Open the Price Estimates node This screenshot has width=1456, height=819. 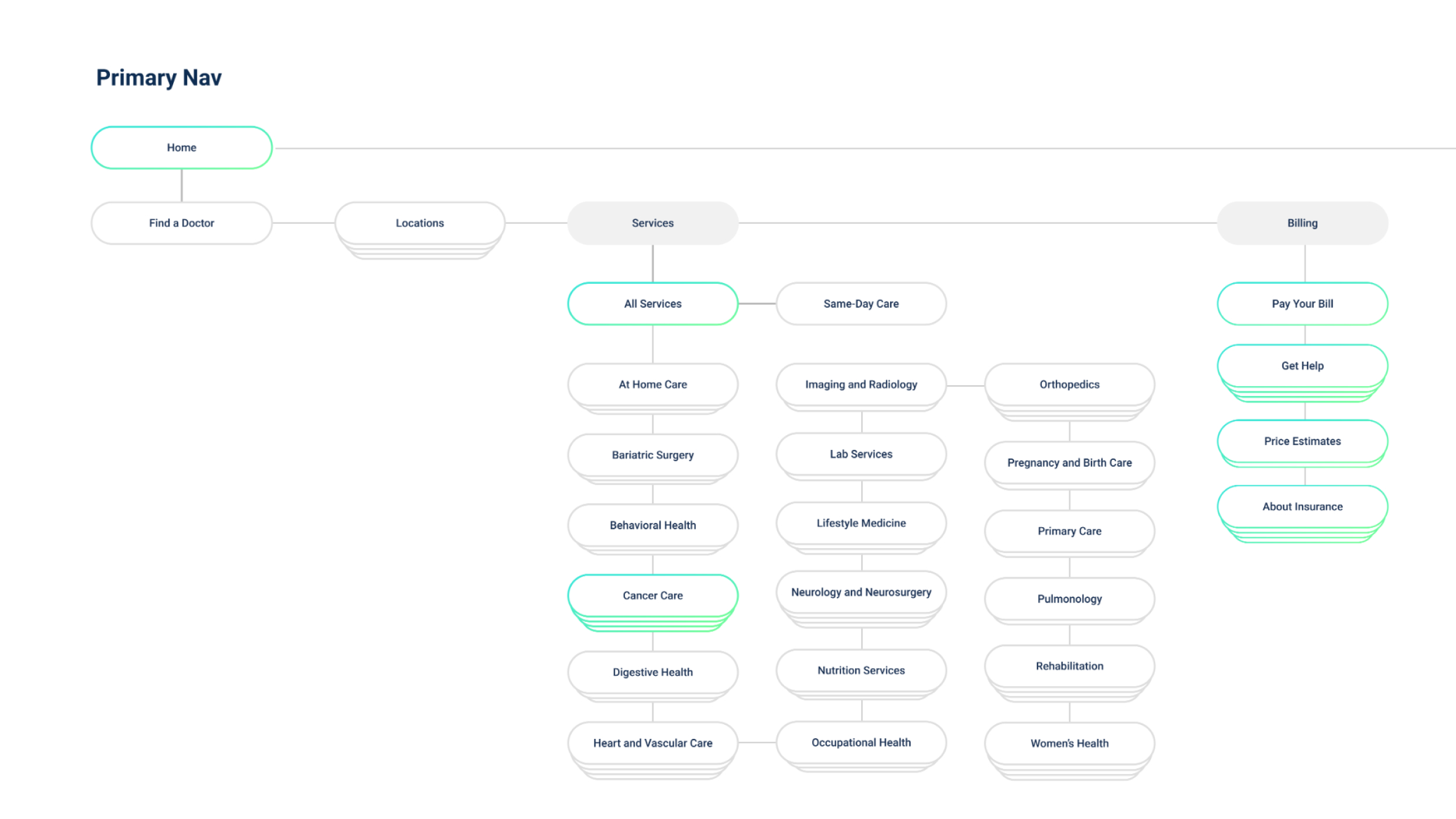1302,441
